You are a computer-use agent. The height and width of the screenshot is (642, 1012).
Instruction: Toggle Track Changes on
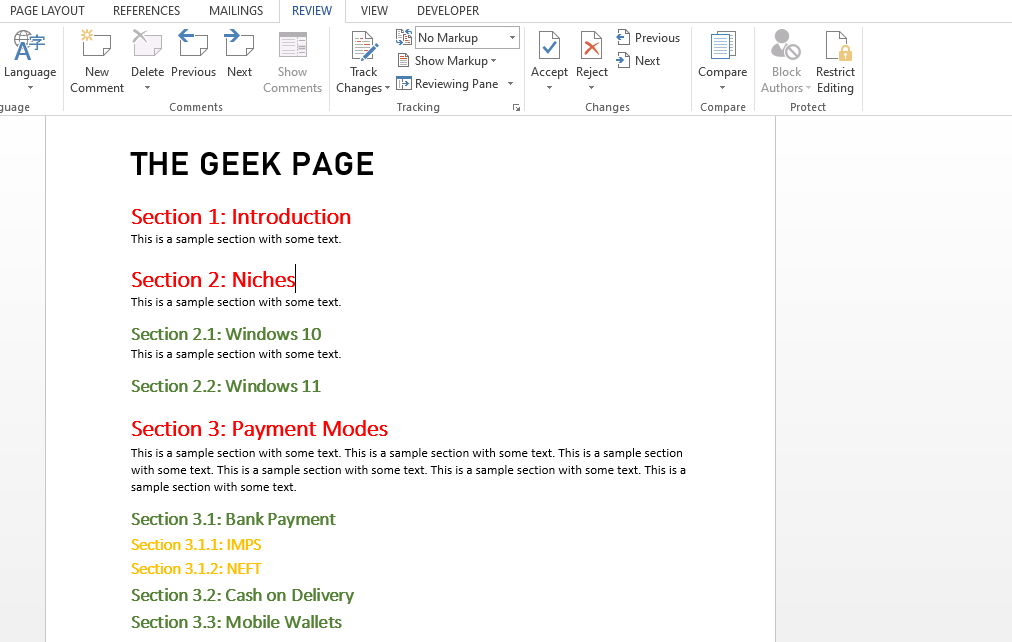point(363,46)
